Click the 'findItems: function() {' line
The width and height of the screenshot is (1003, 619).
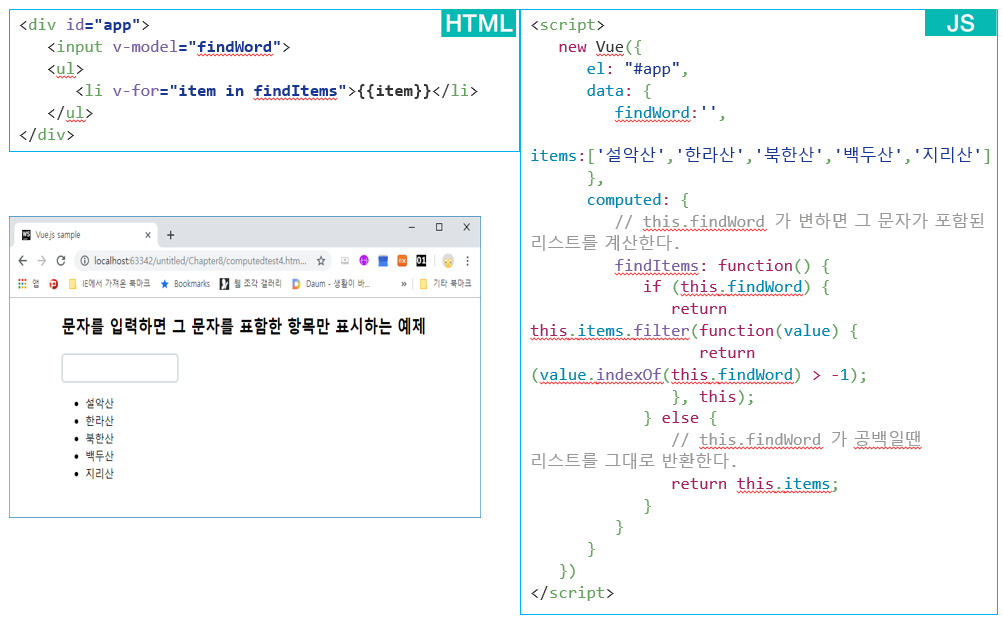(722, 265)
